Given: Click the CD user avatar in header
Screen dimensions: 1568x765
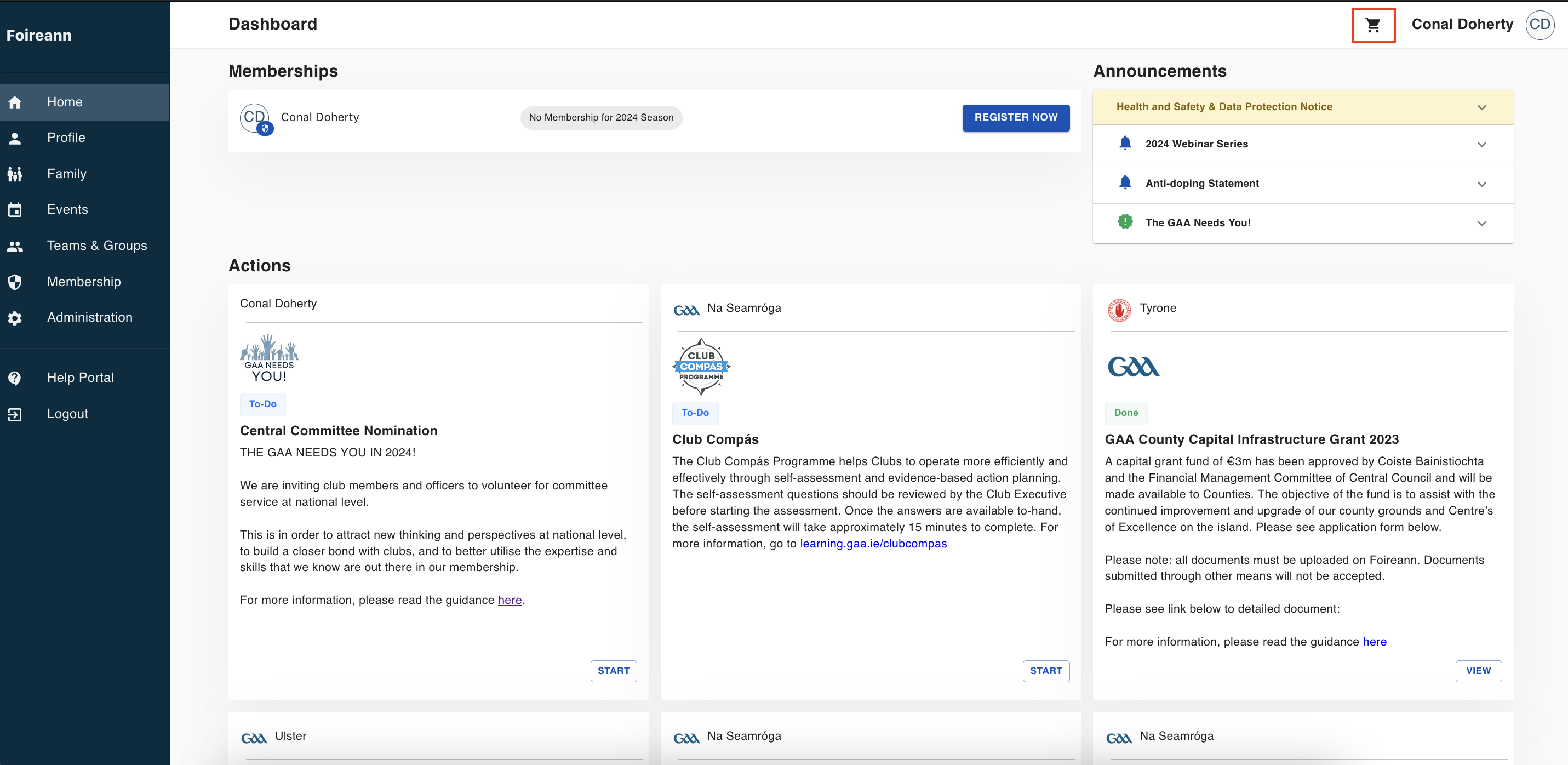Looking at the screenshot, I should click(x=1540, y=24).
